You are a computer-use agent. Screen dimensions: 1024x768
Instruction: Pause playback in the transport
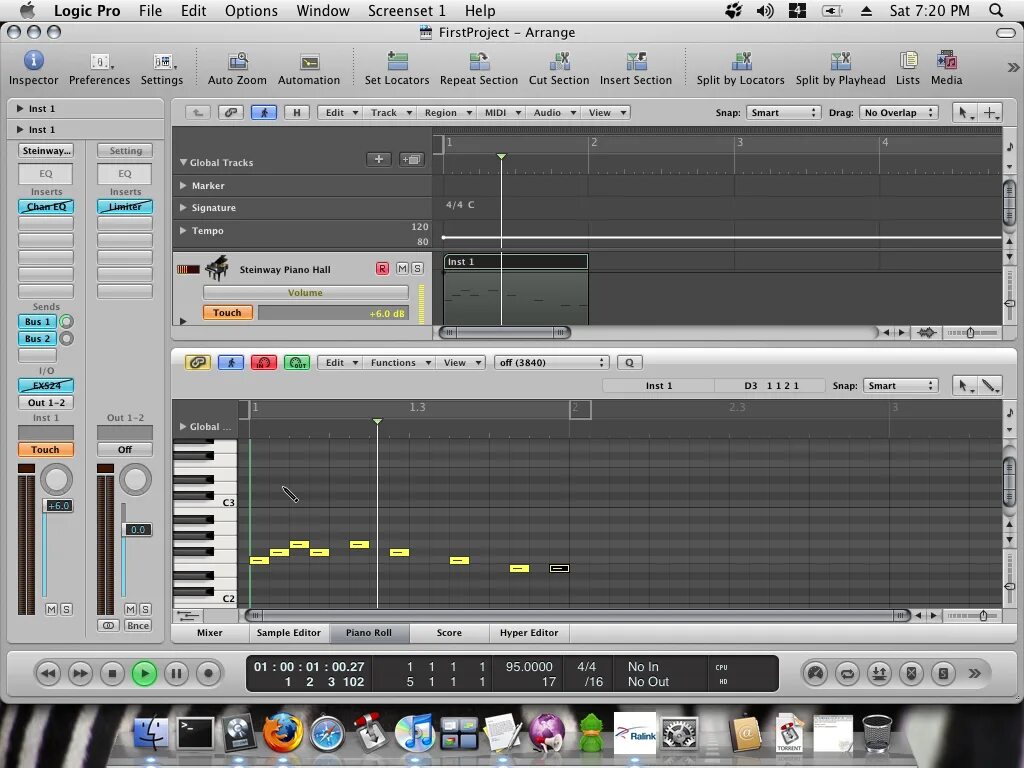coord(176,673)
